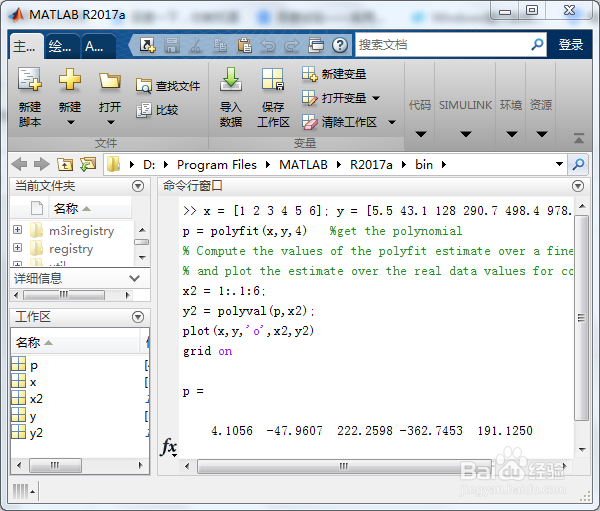The width and height of the screenshot is (600, 511).
Task: Click the address bar search magnifier icon
Action: tap(578, 165)
